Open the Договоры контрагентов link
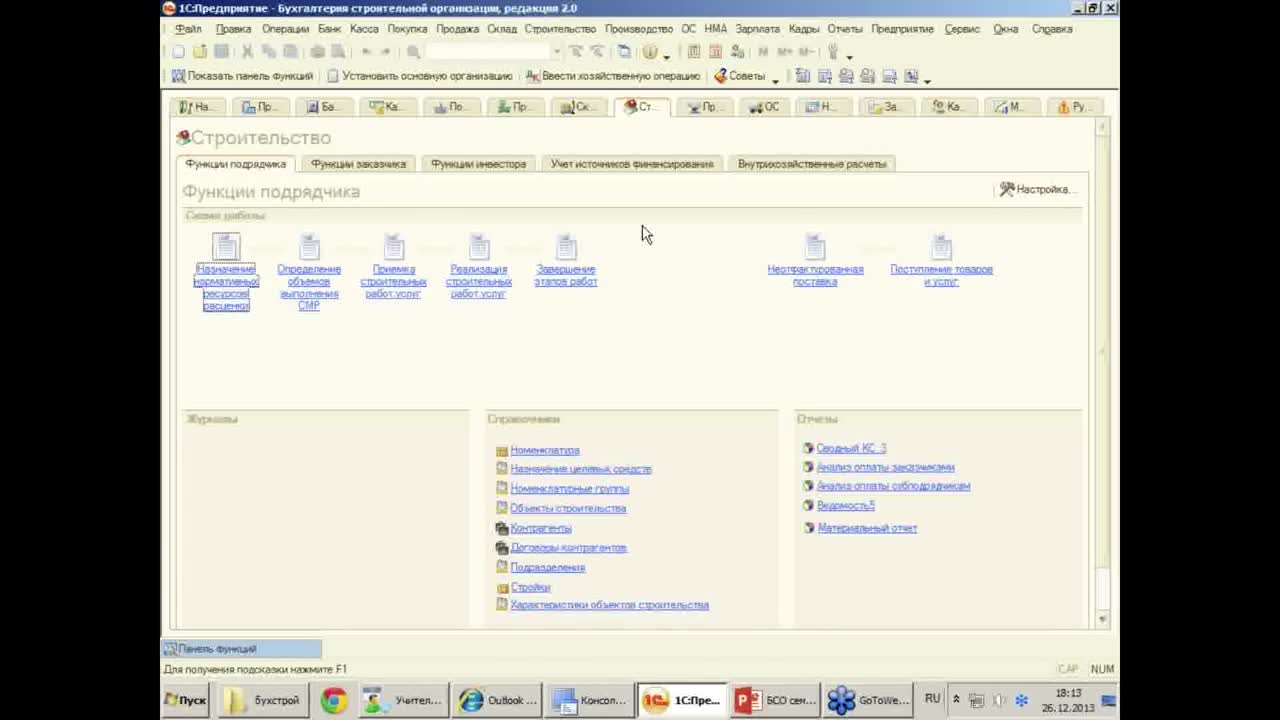Viewport: 1280px width, 720px height. click(568, 548)
